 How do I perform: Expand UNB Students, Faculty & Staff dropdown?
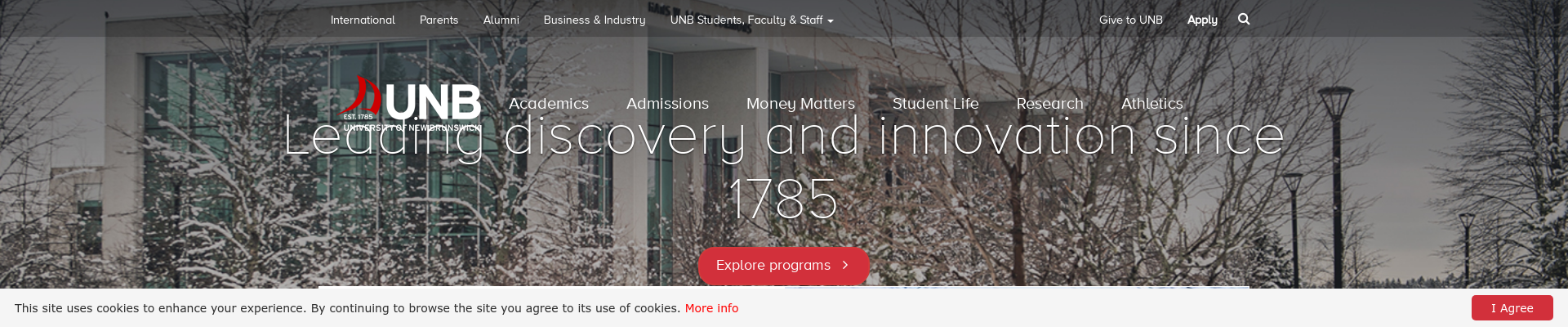point(751,20)
